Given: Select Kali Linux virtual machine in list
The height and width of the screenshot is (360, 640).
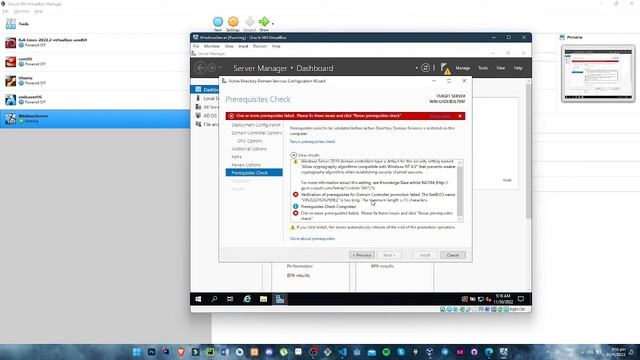Looking at the screenshot, I should pos(95,42).
